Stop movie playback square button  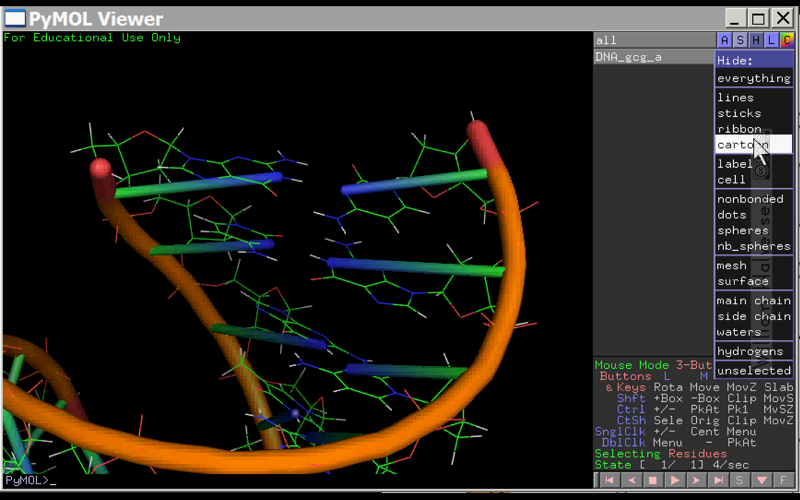click(653, 480)
